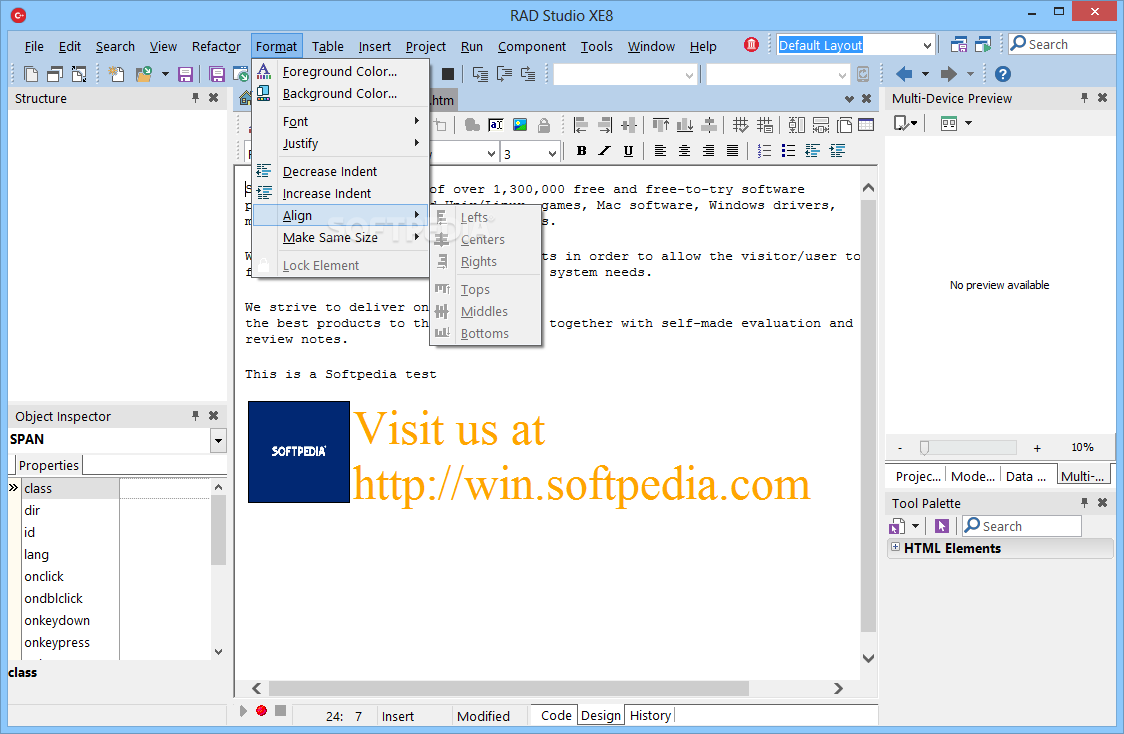
Task: Click the red circular icon beside Help menu
Action: pos(751,44)
